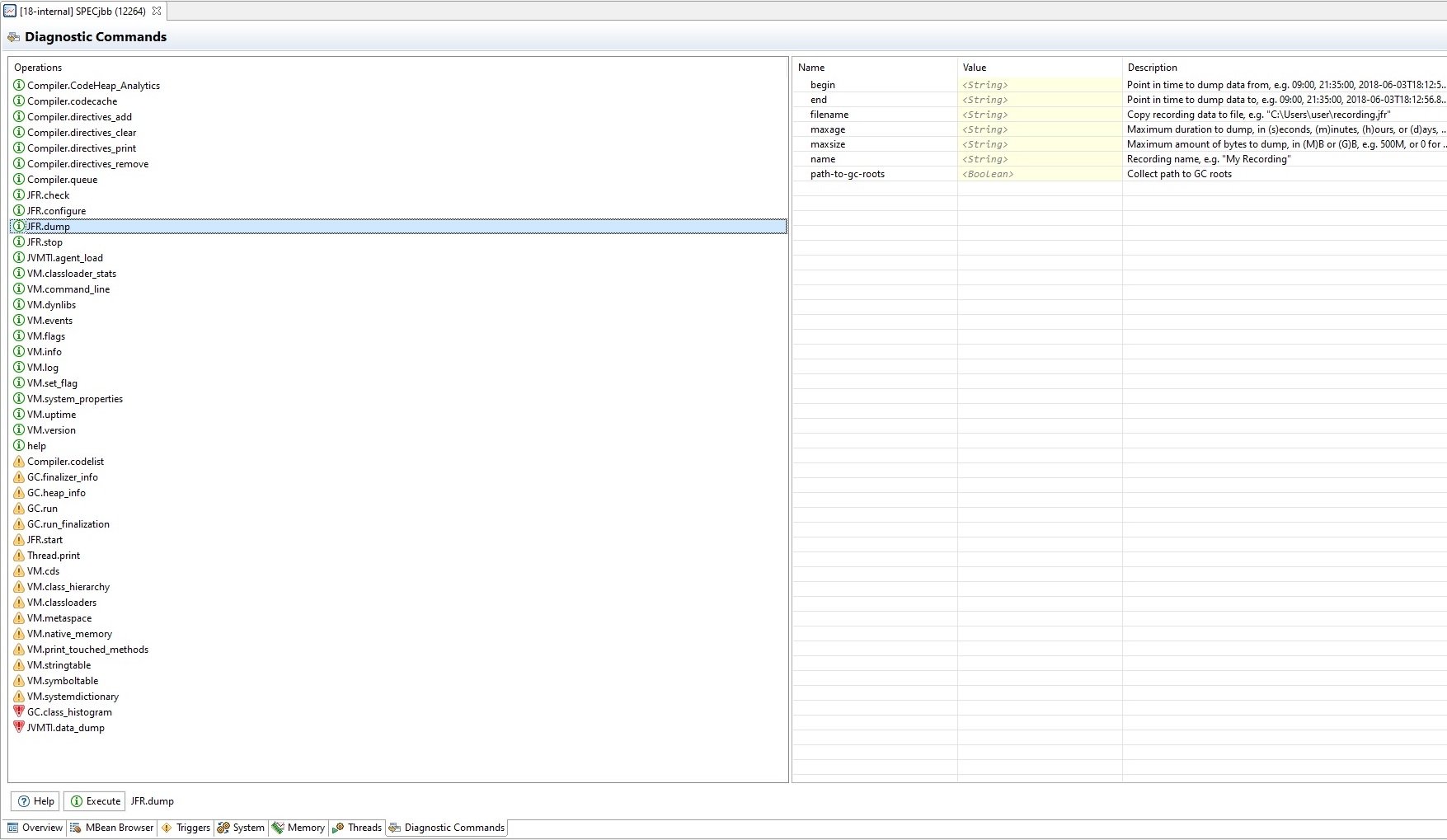Select the JFR.stop operation
The width and height of the screenshot is (1447, 840).
(x=45, y=242)
